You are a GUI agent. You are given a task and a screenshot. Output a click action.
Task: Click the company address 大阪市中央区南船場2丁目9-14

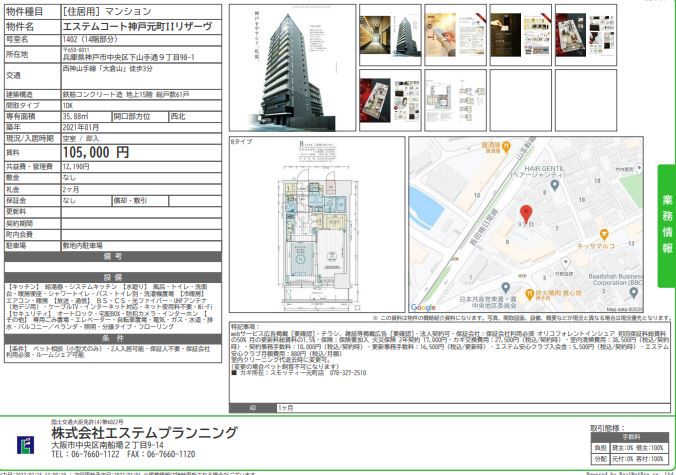[x=107, y=445]
